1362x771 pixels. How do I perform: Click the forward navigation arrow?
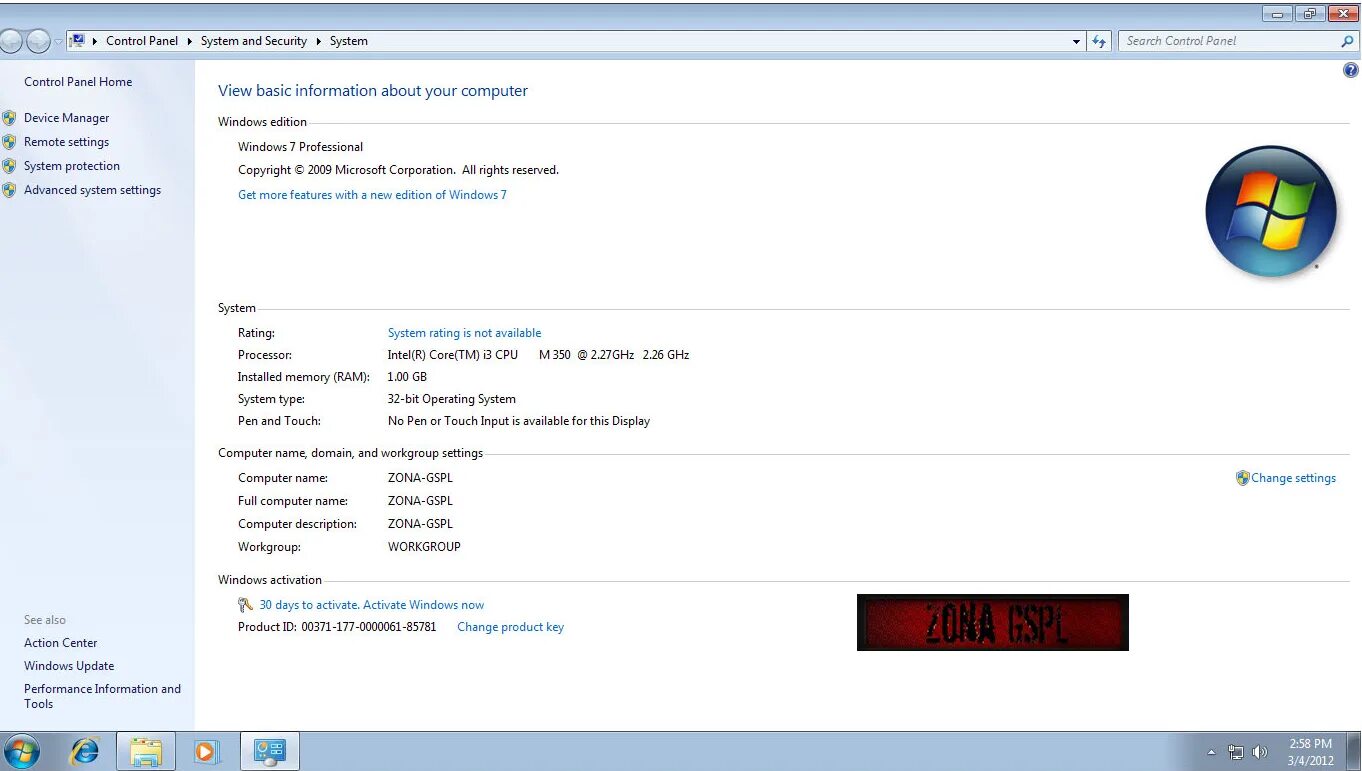pyautogui.click(x=38, y=41)
